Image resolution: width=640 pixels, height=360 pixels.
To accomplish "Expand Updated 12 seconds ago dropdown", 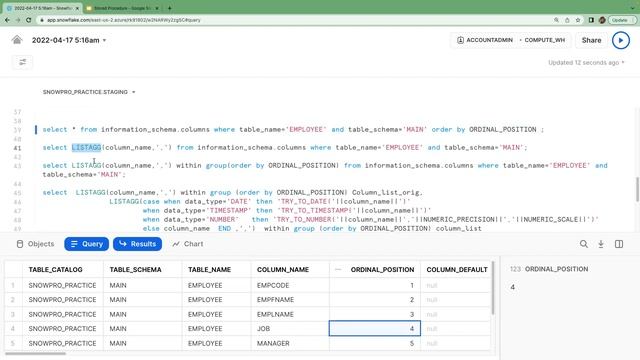I will pos(586,62).
